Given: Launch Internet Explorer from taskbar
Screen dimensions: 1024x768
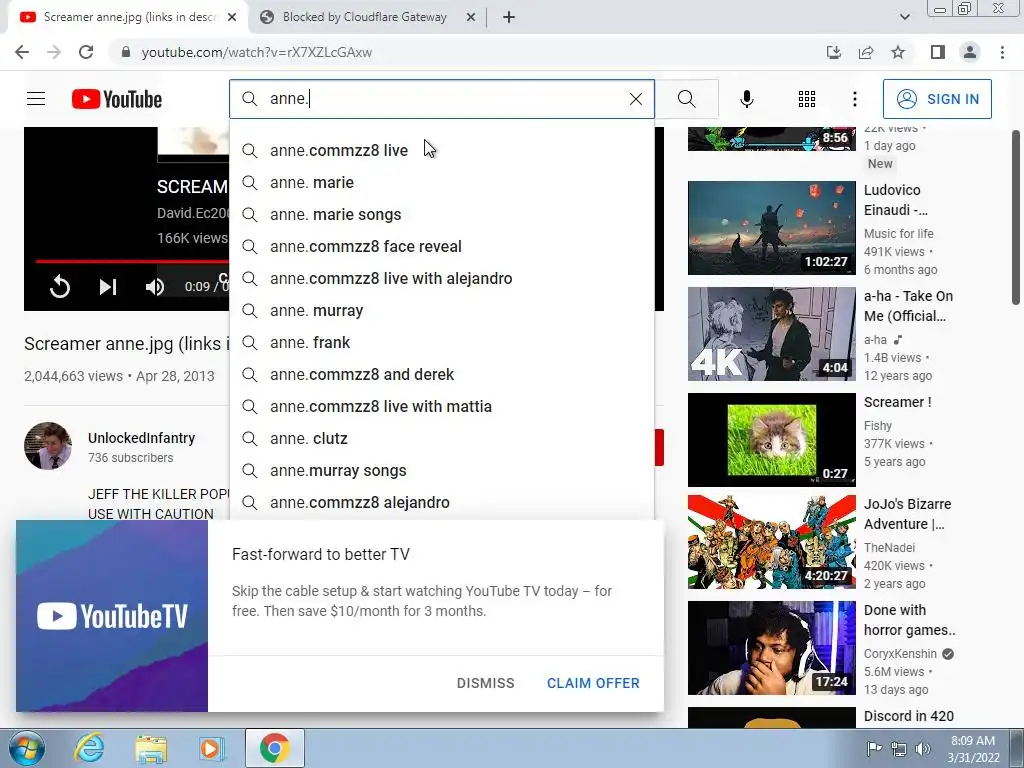Looking at the screenshot, I should point(89,748).
